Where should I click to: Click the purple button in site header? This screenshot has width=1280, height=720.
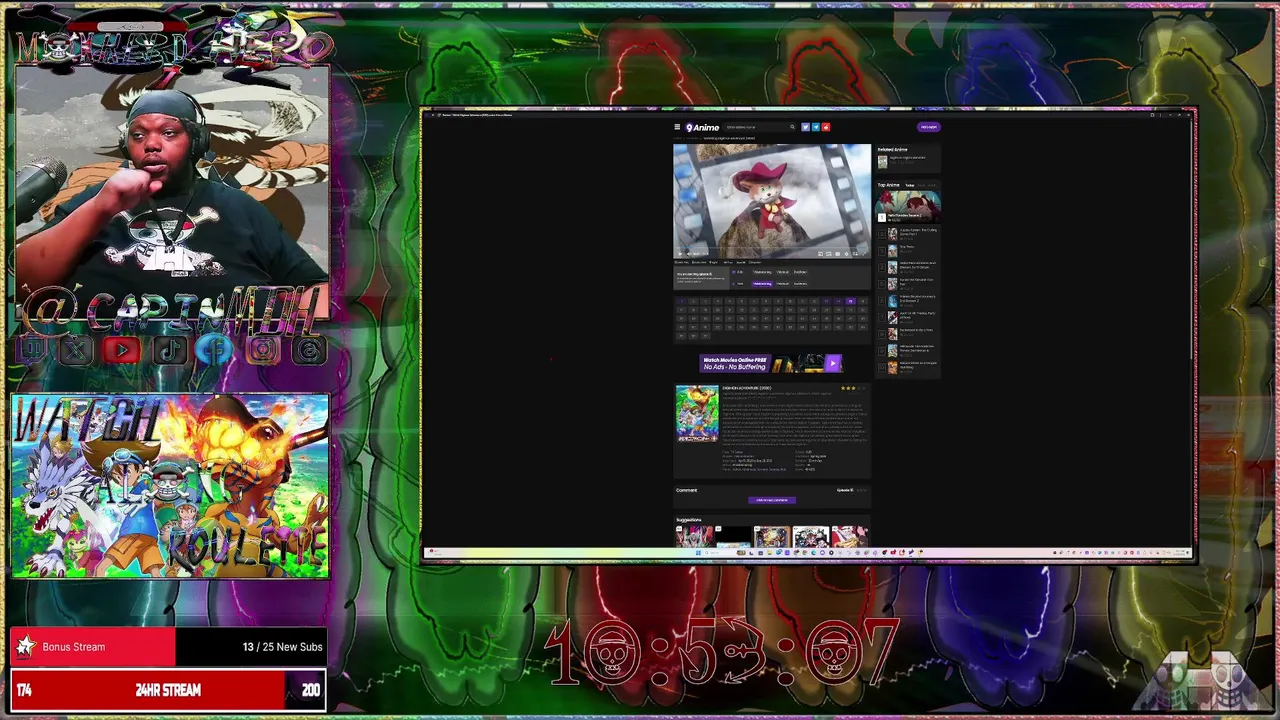point(929,127)
